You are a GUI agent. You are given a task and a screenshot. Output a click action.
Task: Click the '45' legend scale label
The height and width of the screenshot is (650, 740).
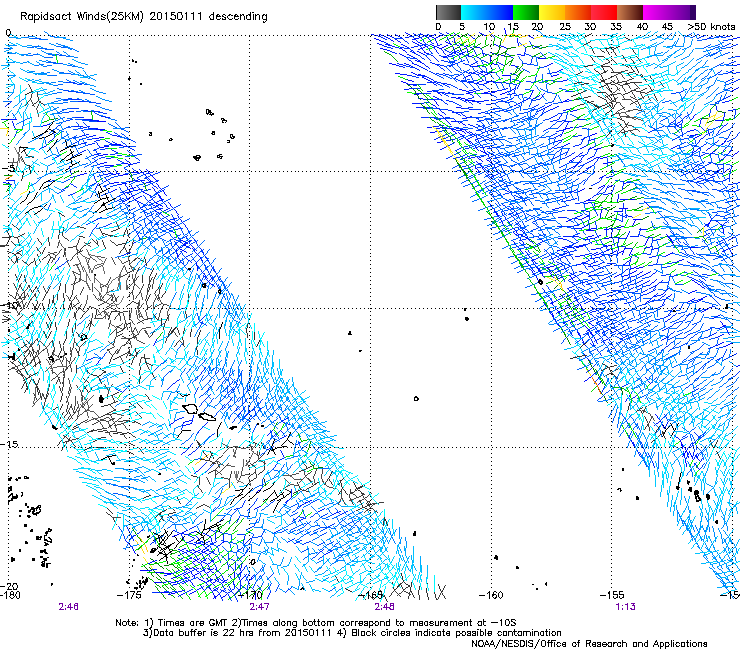point(667,27)
